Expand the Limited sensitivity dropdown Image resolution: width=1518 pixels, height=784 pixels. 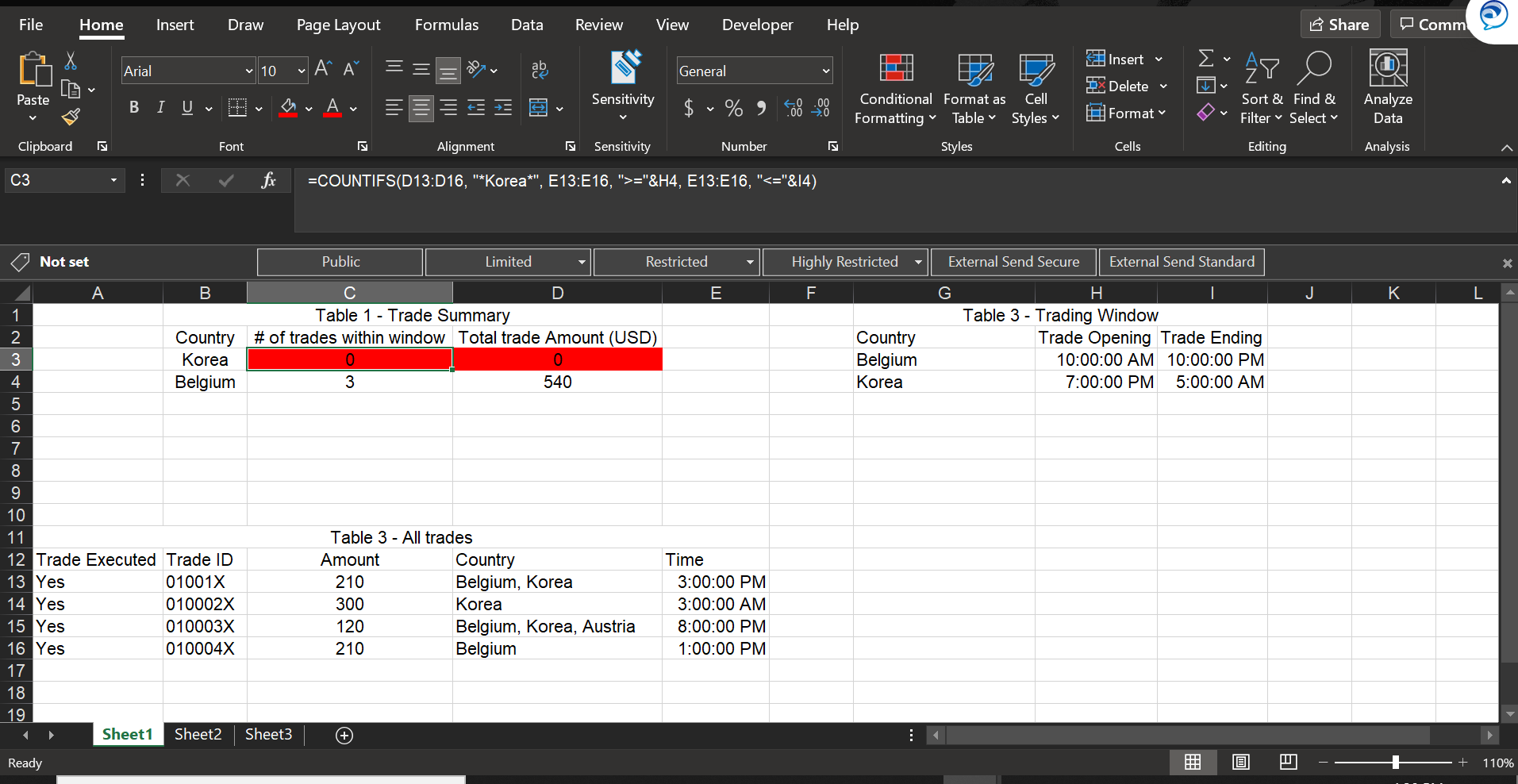pos(582,262)
